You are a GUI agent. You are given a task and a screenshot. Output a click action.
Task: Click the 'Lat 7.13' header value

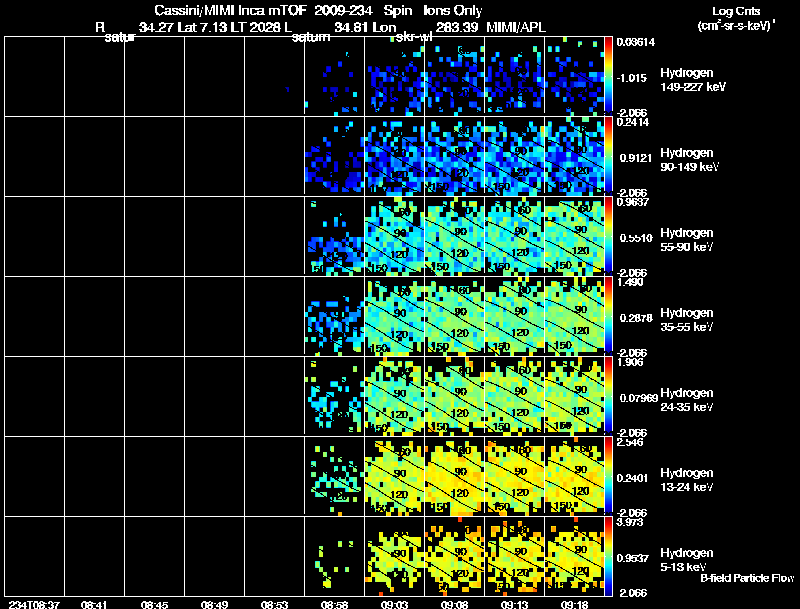[x=202, y=27]
